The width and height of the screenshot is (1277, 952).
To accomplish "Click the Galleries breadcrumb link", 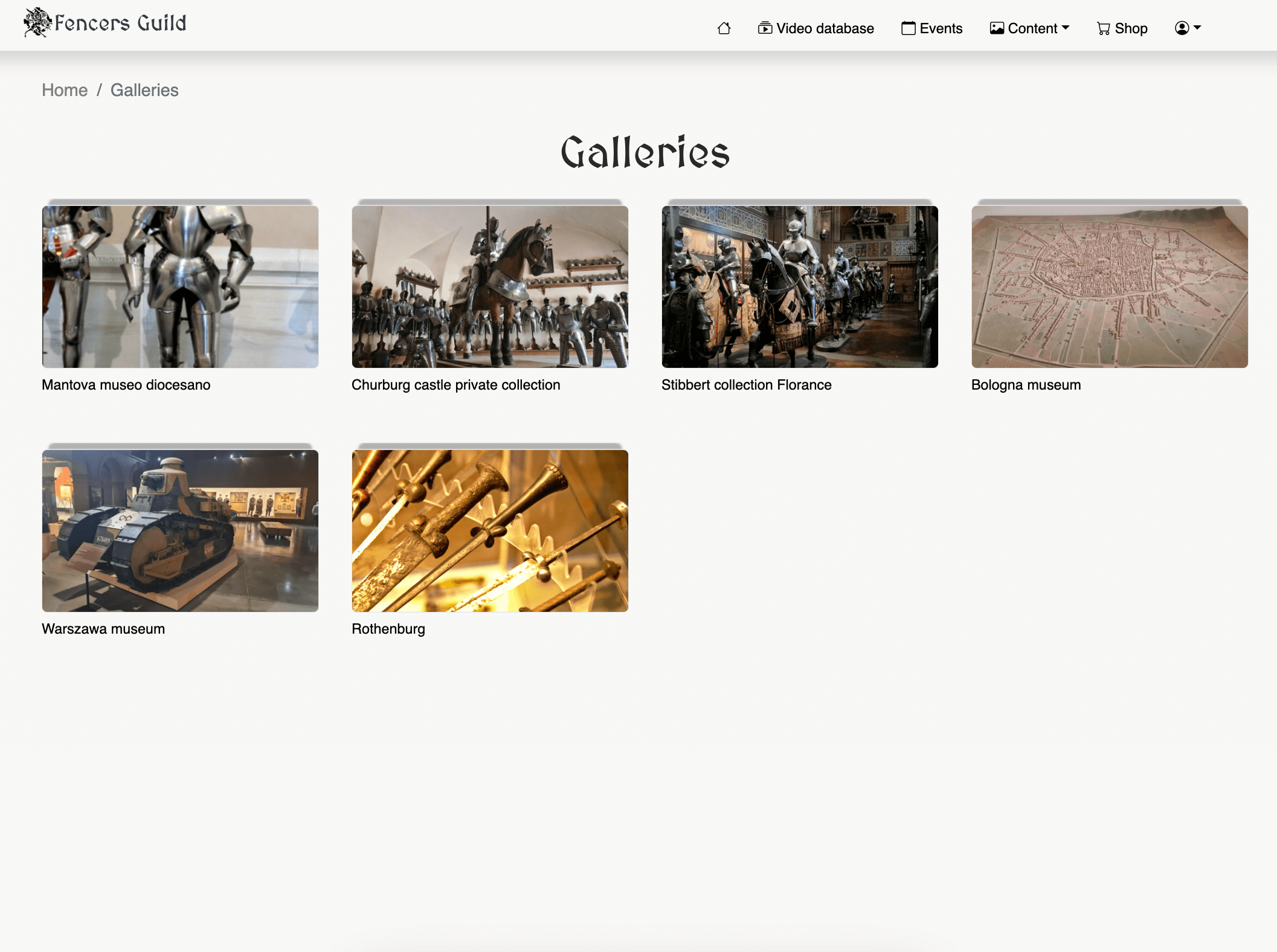I will pyautogui.click(x=144, y=90).
